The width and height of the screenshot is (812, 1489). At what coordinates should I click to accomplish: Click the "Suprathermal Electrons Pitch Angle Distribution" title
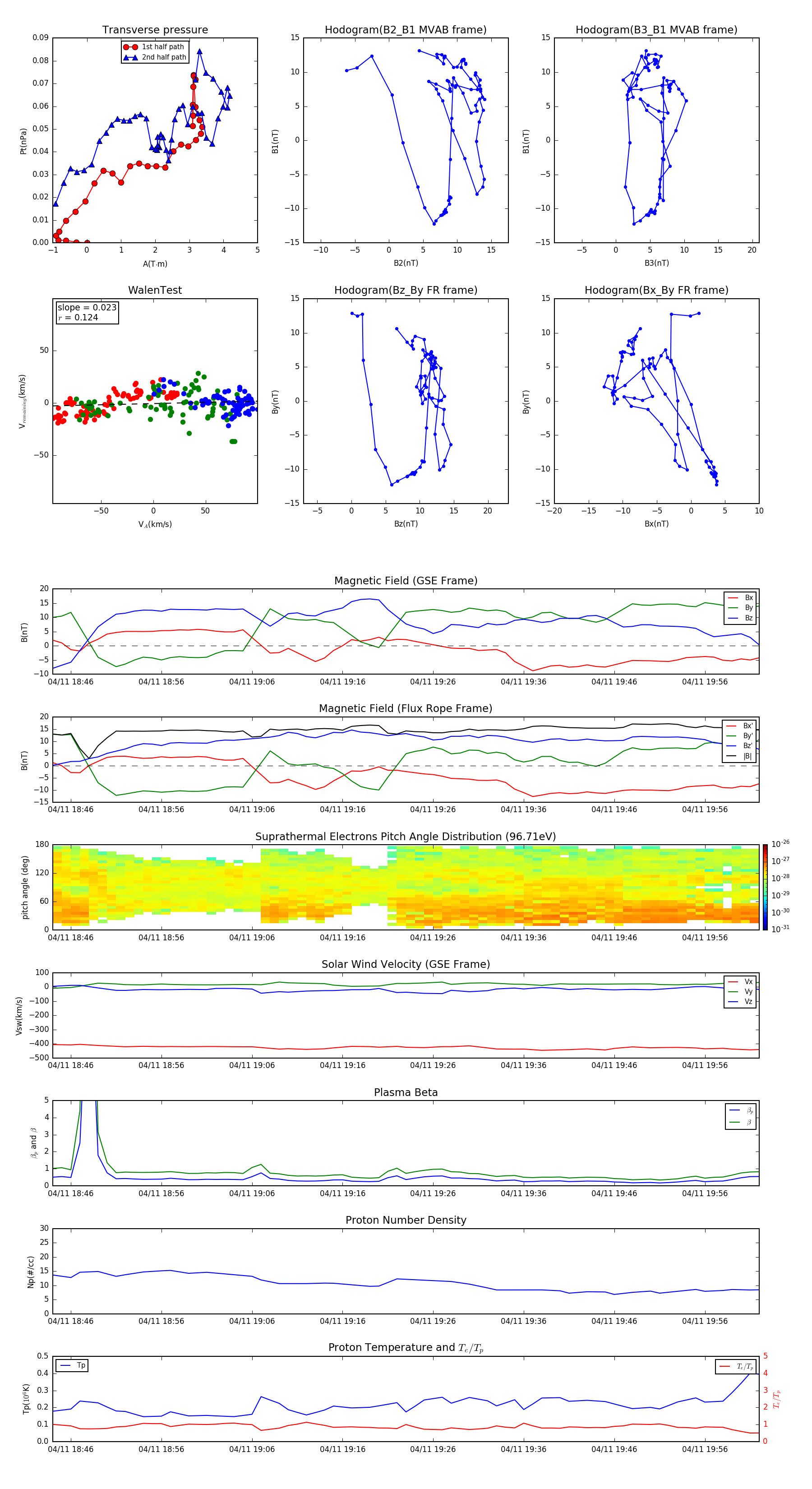click(406, 837)
